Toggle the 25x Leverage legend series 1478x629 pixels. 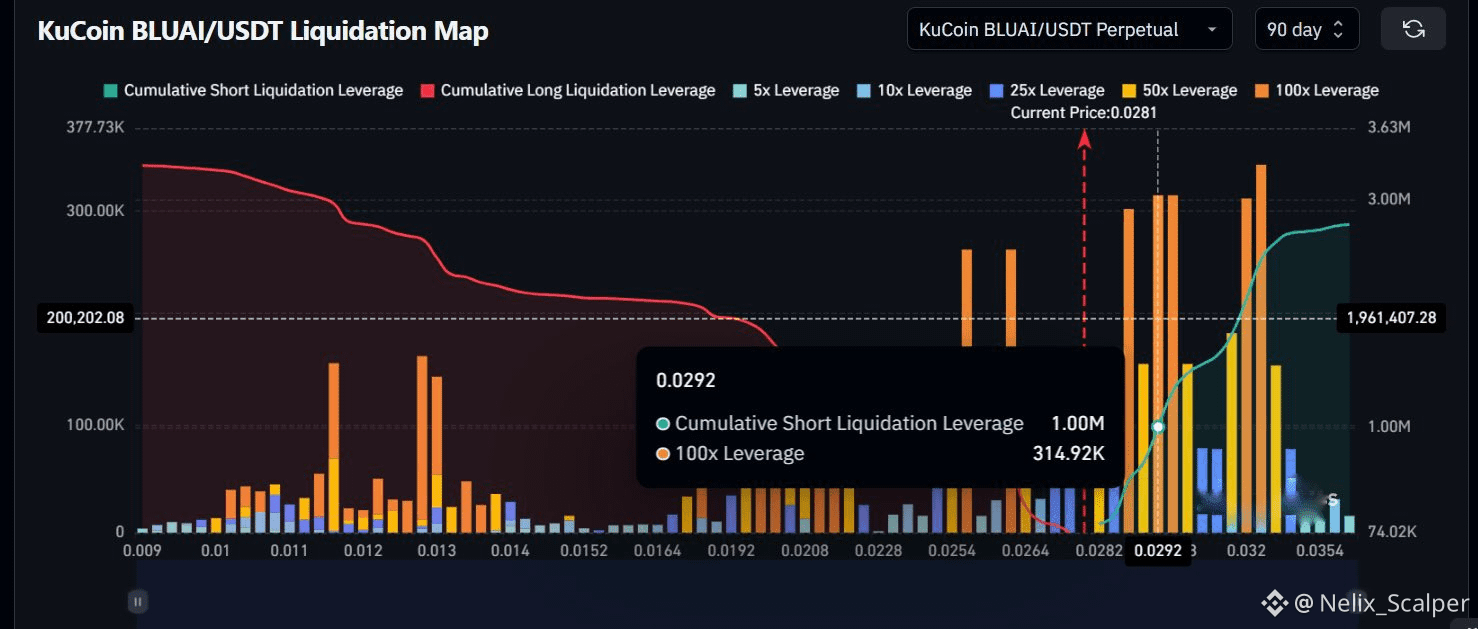pyautogui.click(x=1047, y=90)
